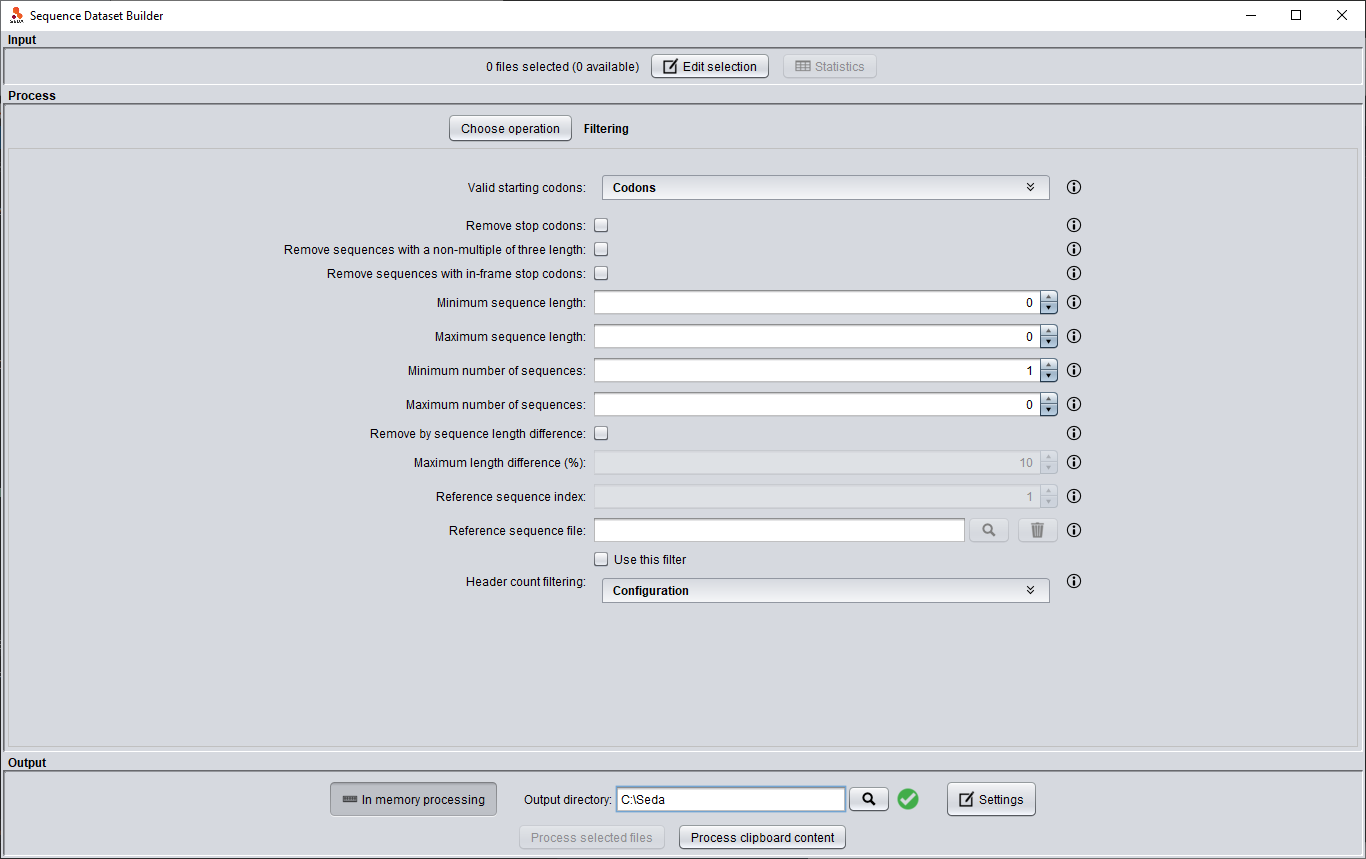The width and height of the screenshot is (1366, 859).
Task: Decrease Maximum sequence length value
Action: pos(1048,342)
